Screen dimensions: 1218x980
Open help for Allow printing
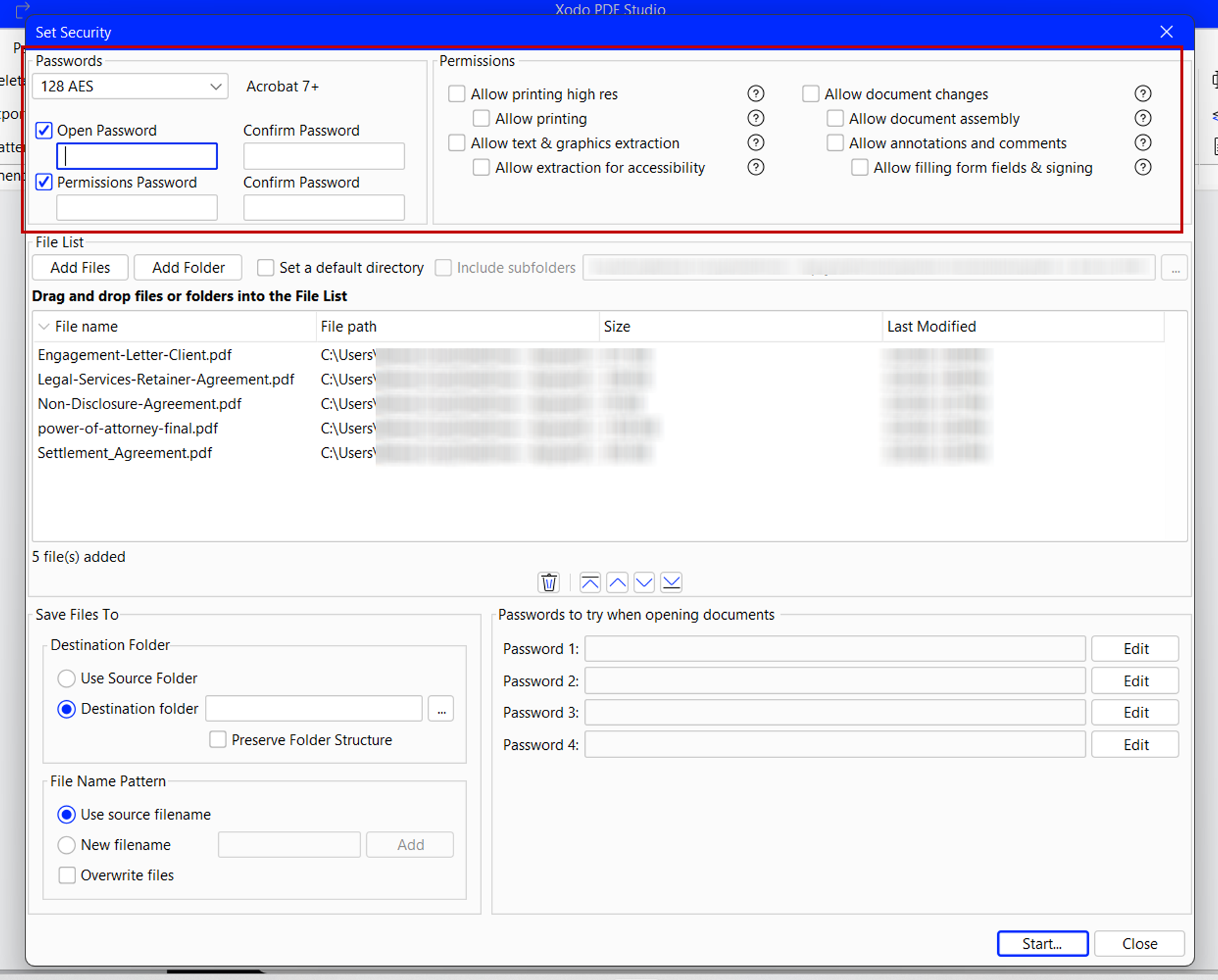(x=756, y=119)
